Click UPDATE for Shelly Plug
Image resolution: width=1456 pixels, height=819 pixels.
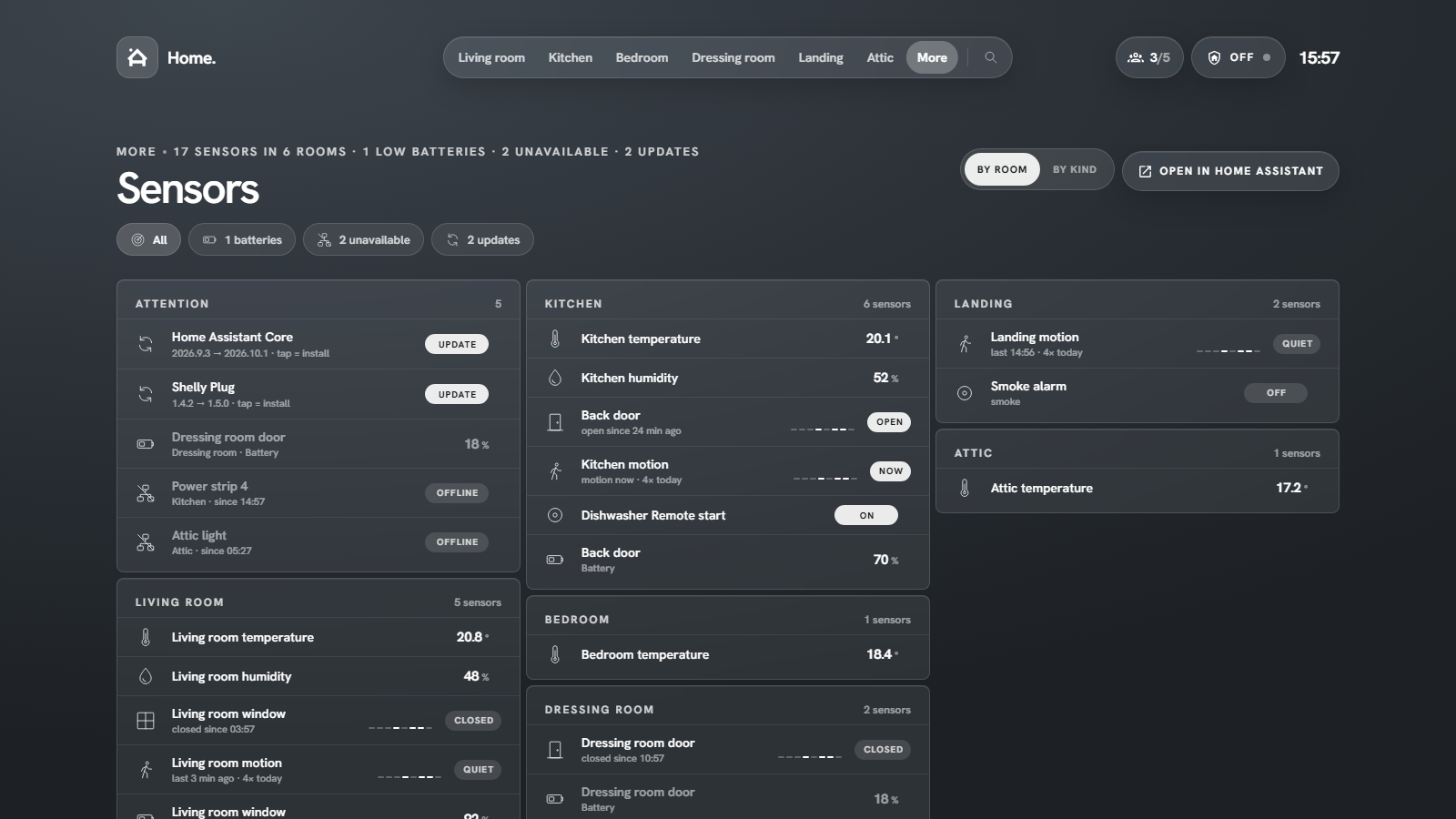[457, 394]
